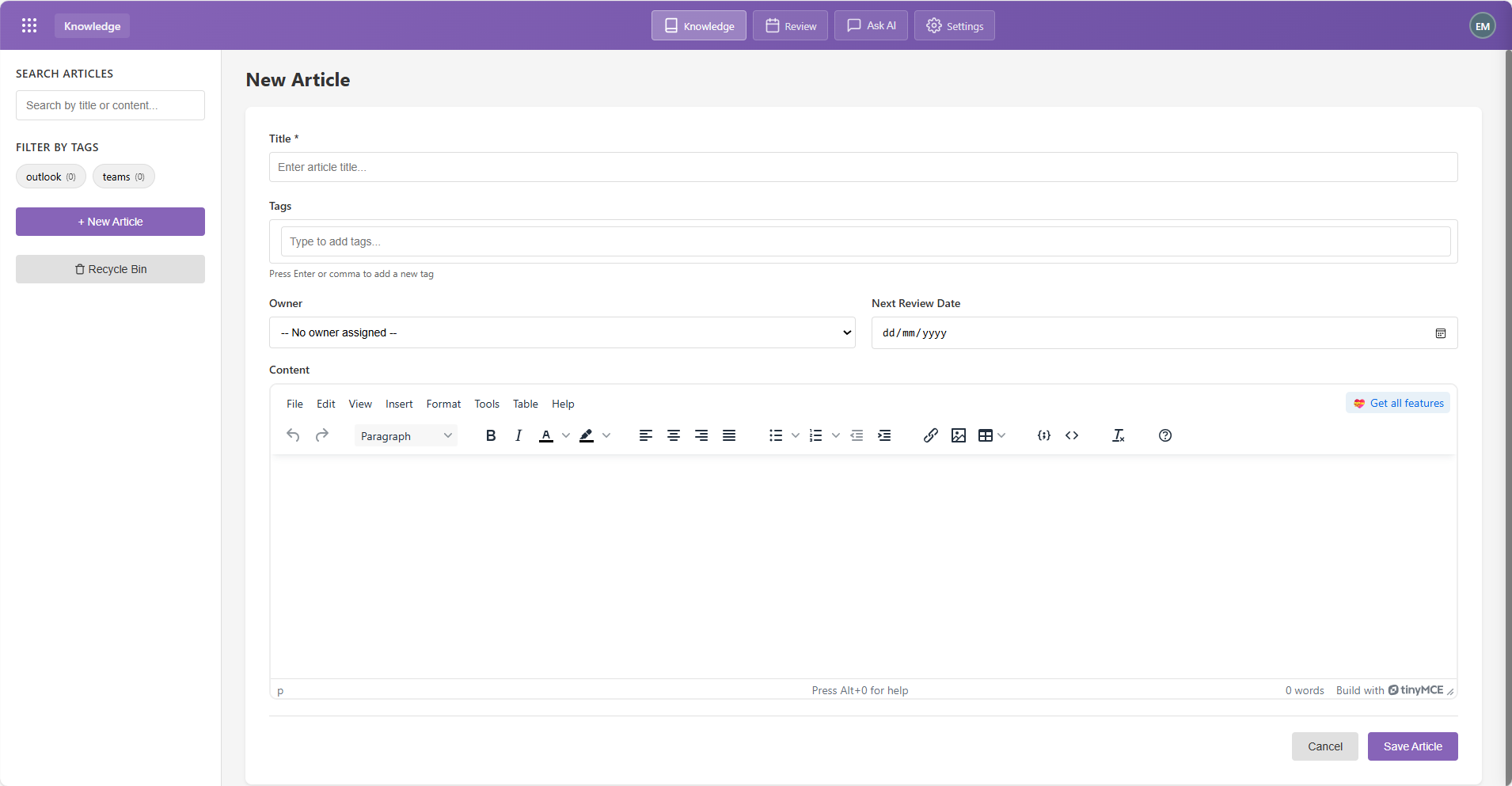Open the EM user avatar
The height and width of the screenshot is (786, 1512).
click(1483, 26)
